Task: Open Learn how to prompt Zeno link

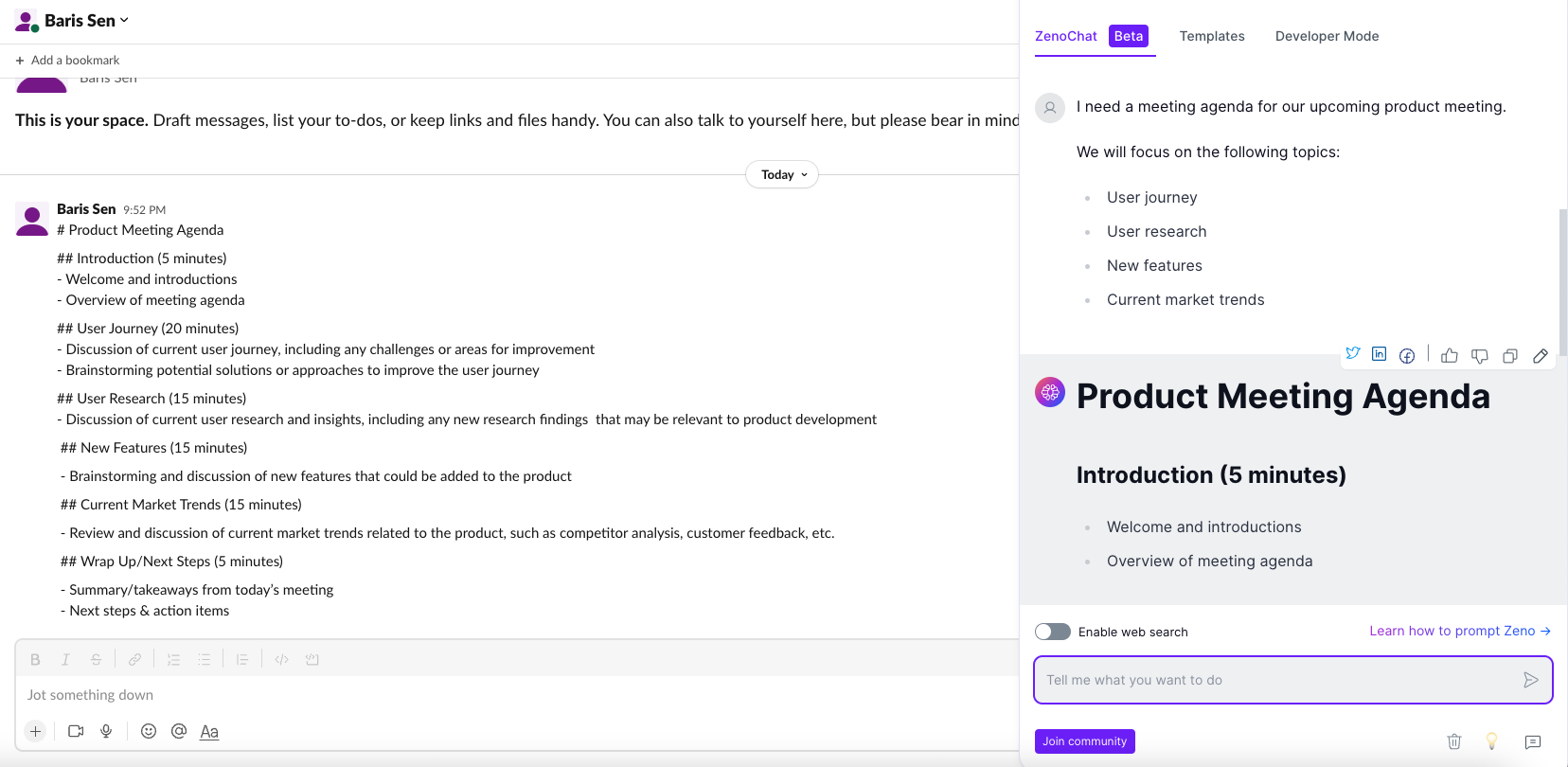Action: 1460,631
